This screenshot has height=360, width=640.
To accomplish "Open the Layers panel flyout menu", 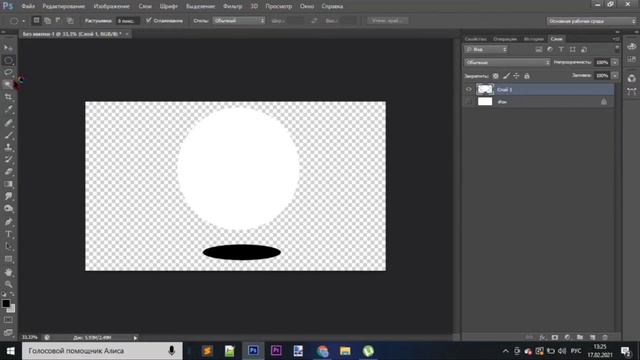I will coord(615,39).
